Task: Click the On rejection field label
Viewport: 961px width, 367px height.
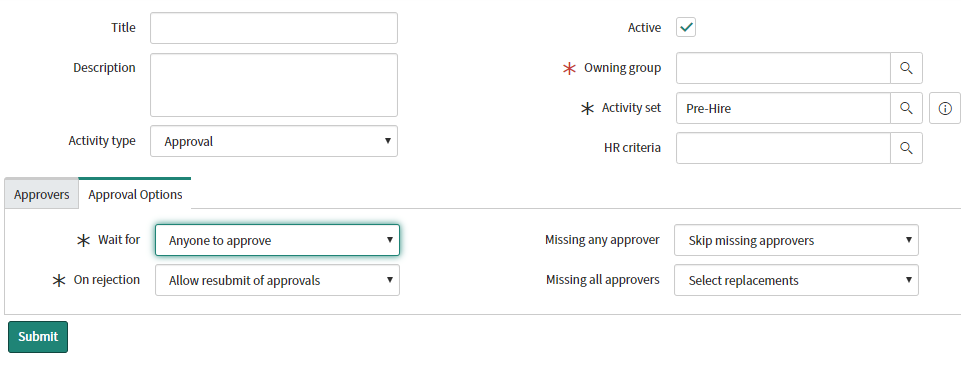Action: (x=107, y=280)
